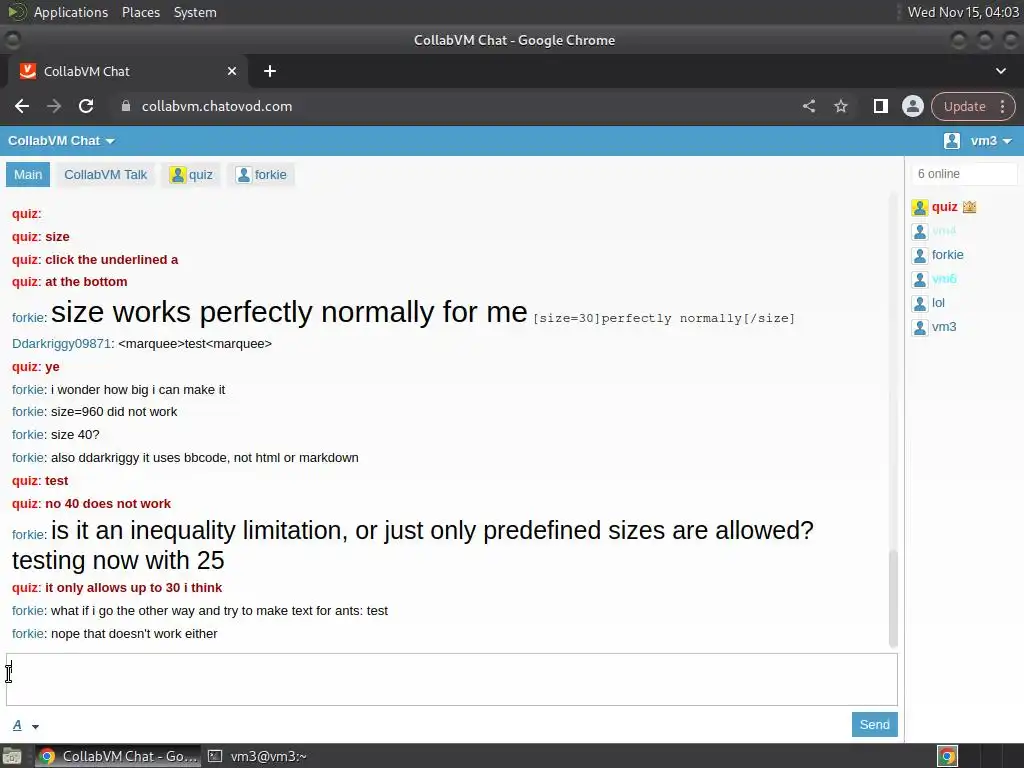Click vm3's avatar in user list
The width and height of the screenshot is (1024, 768).
point(920,328)
